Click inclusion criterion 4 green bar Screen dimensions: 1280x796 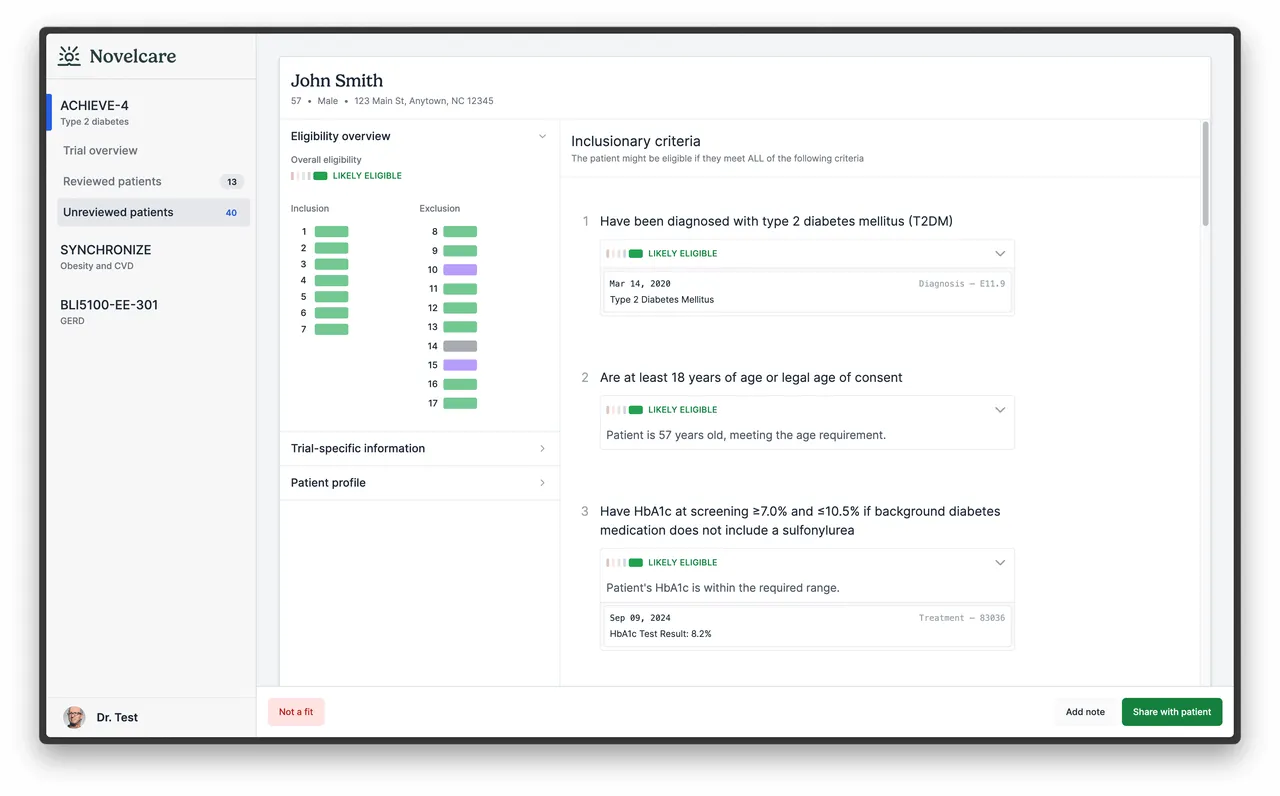(x=331, y=281)
